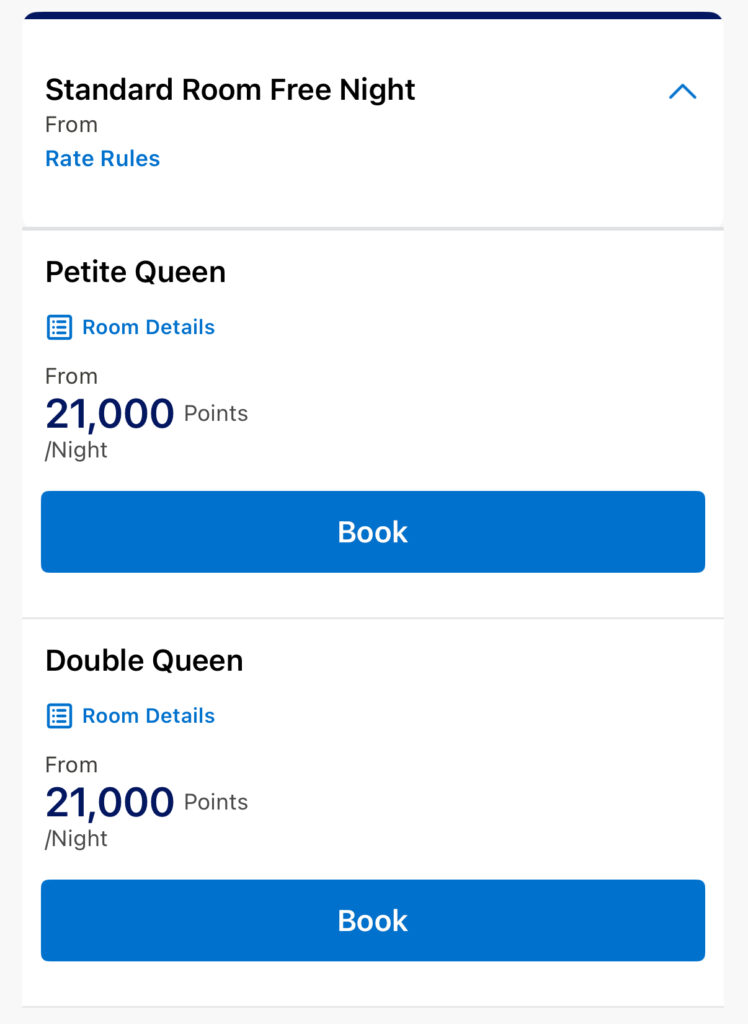Image resolution: width=748 pixels, height=1024 pixels.
Task: Click the Standard Room Free Night heading
Action: [x=230, y=90]
